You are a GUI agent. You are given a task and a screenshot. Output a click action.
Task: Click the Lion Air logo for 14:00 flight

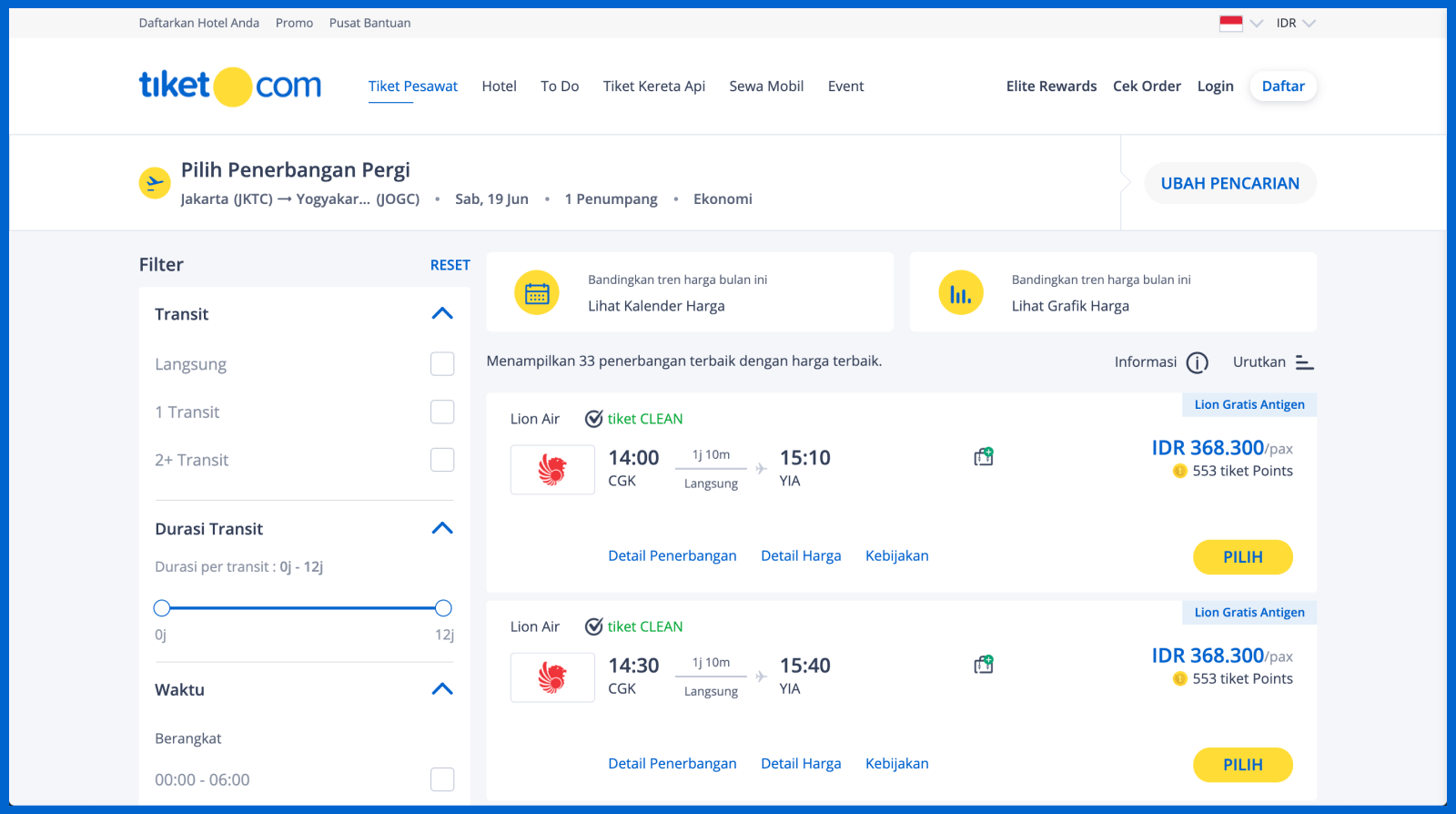coord(552,470)
